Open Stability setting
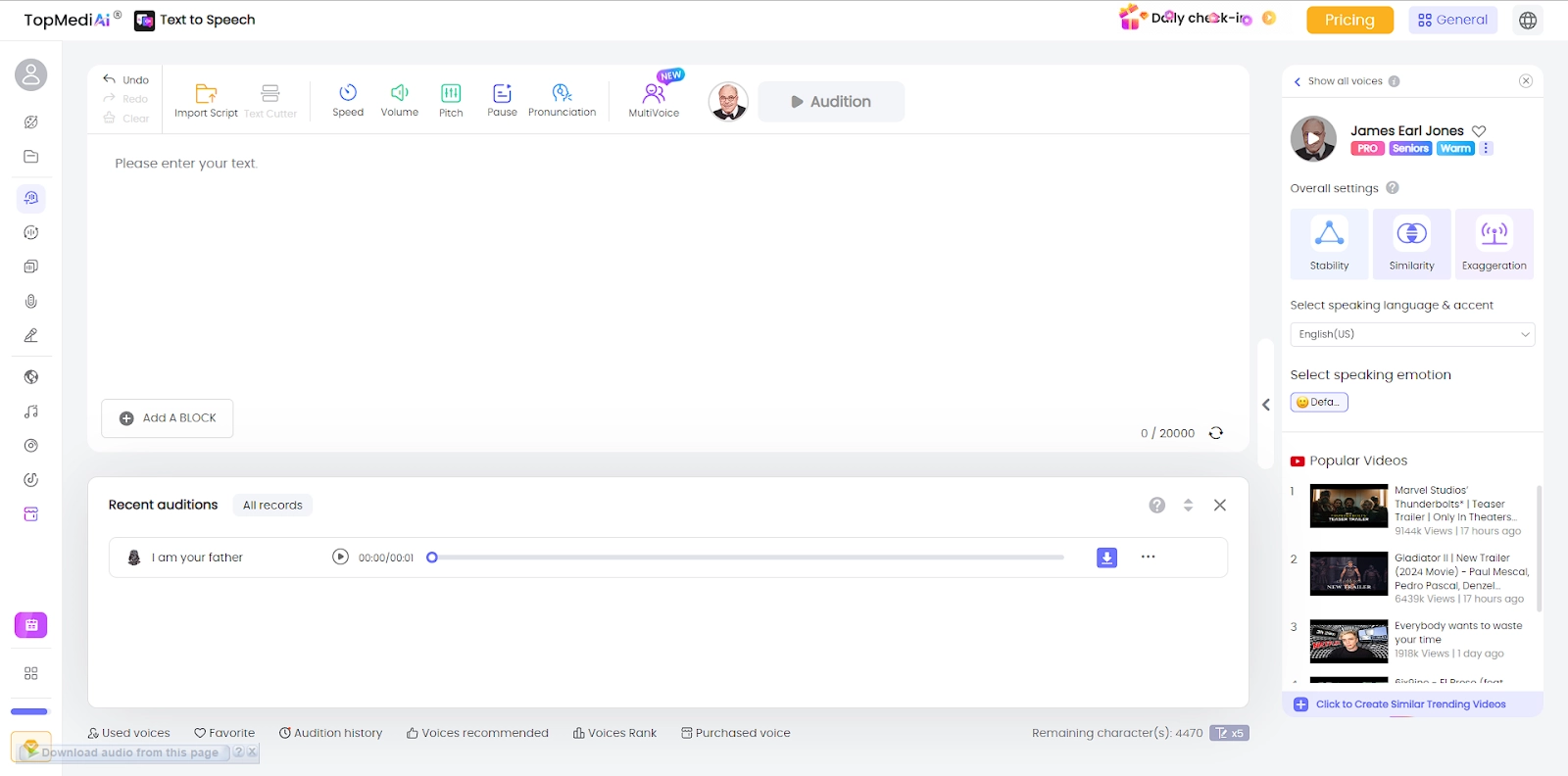Viewport: 1568px width, 776px height. (1329, 244)
